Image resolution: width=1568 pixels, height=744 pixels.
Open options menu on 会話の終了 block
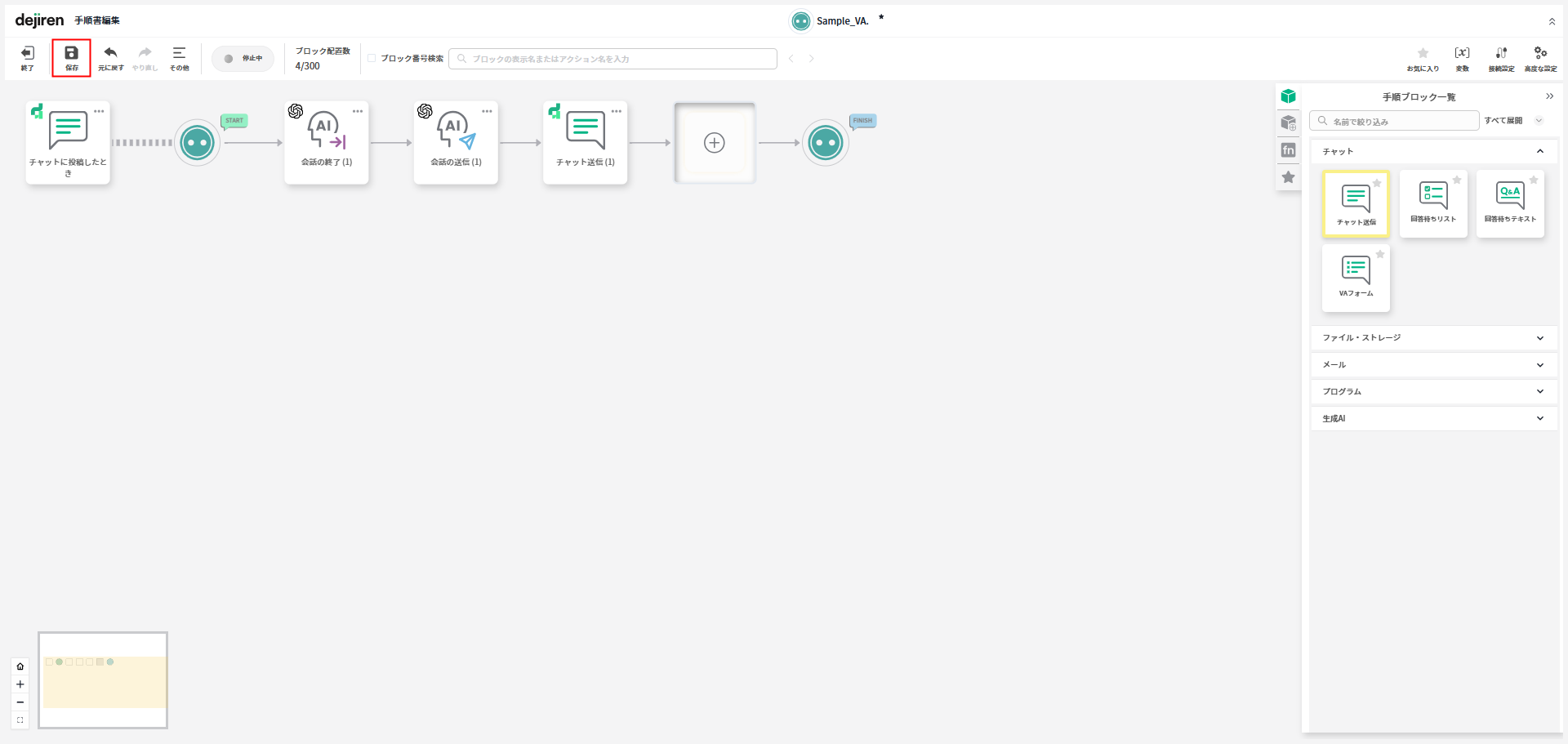[358, 111]
